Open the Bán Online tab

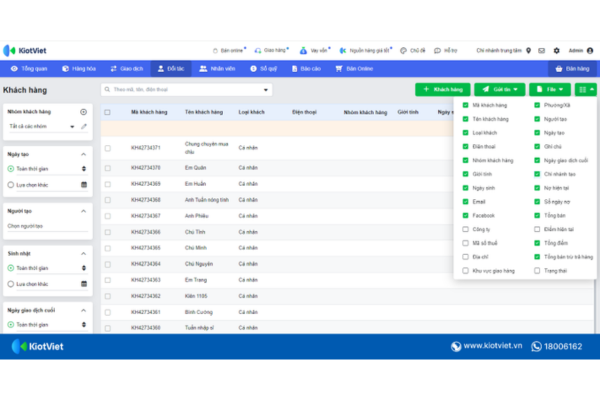tap(354, 69)
